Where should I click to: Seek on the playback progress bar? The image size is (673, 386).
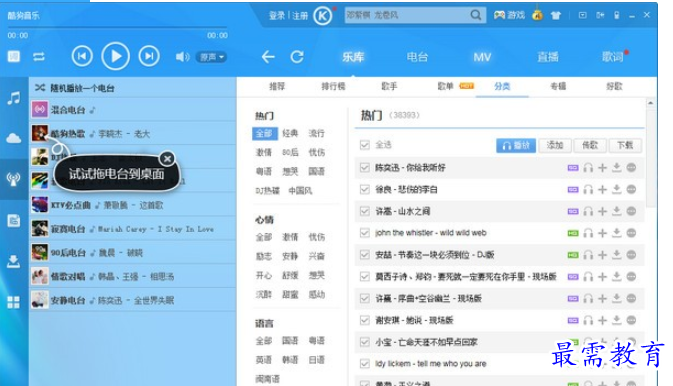pos(117,27)
